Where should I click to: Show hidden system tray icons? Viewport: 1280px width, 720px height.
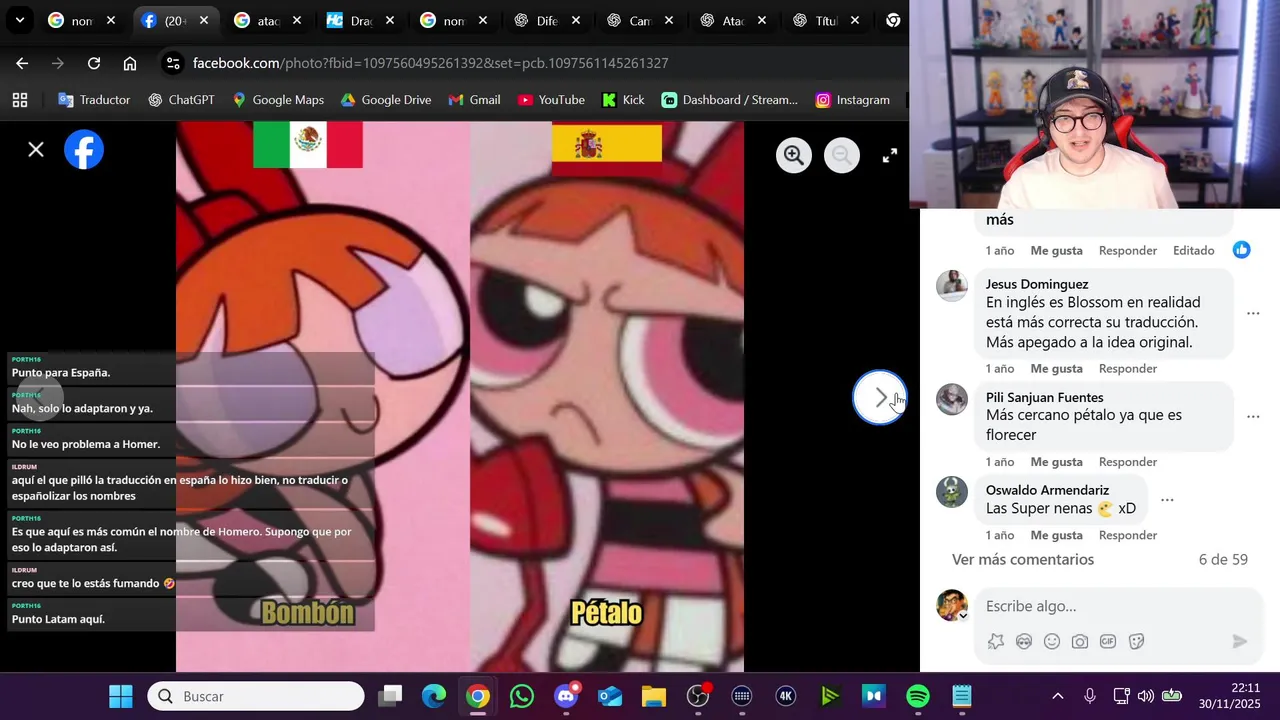[1058, 696]
